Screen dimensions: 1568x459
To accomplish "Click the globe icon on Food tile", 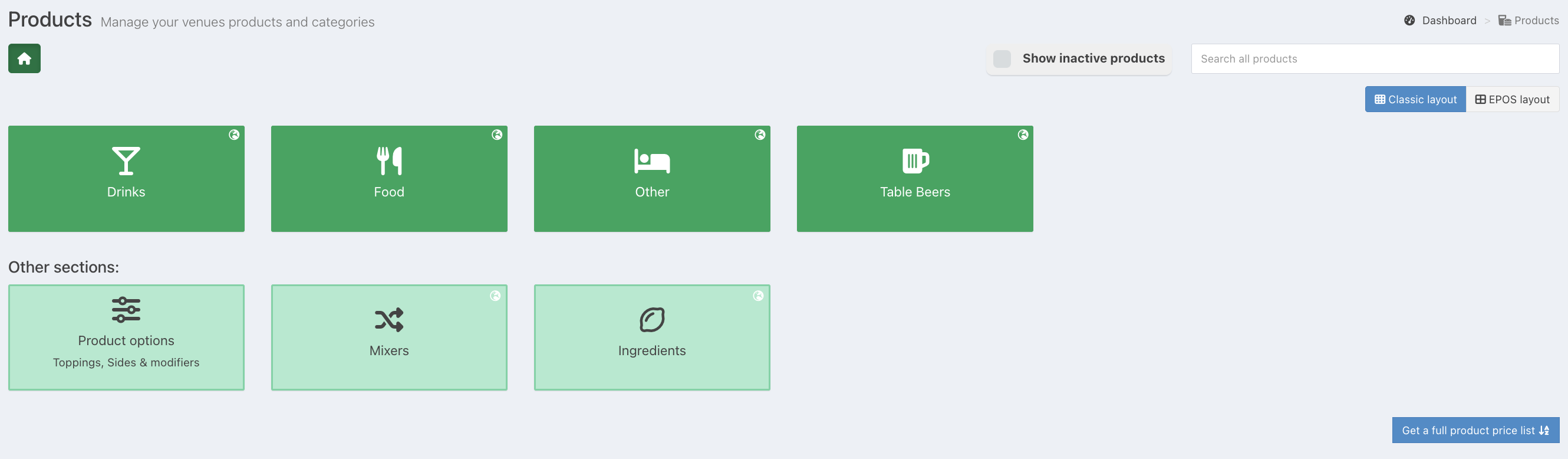I will 498,135.
